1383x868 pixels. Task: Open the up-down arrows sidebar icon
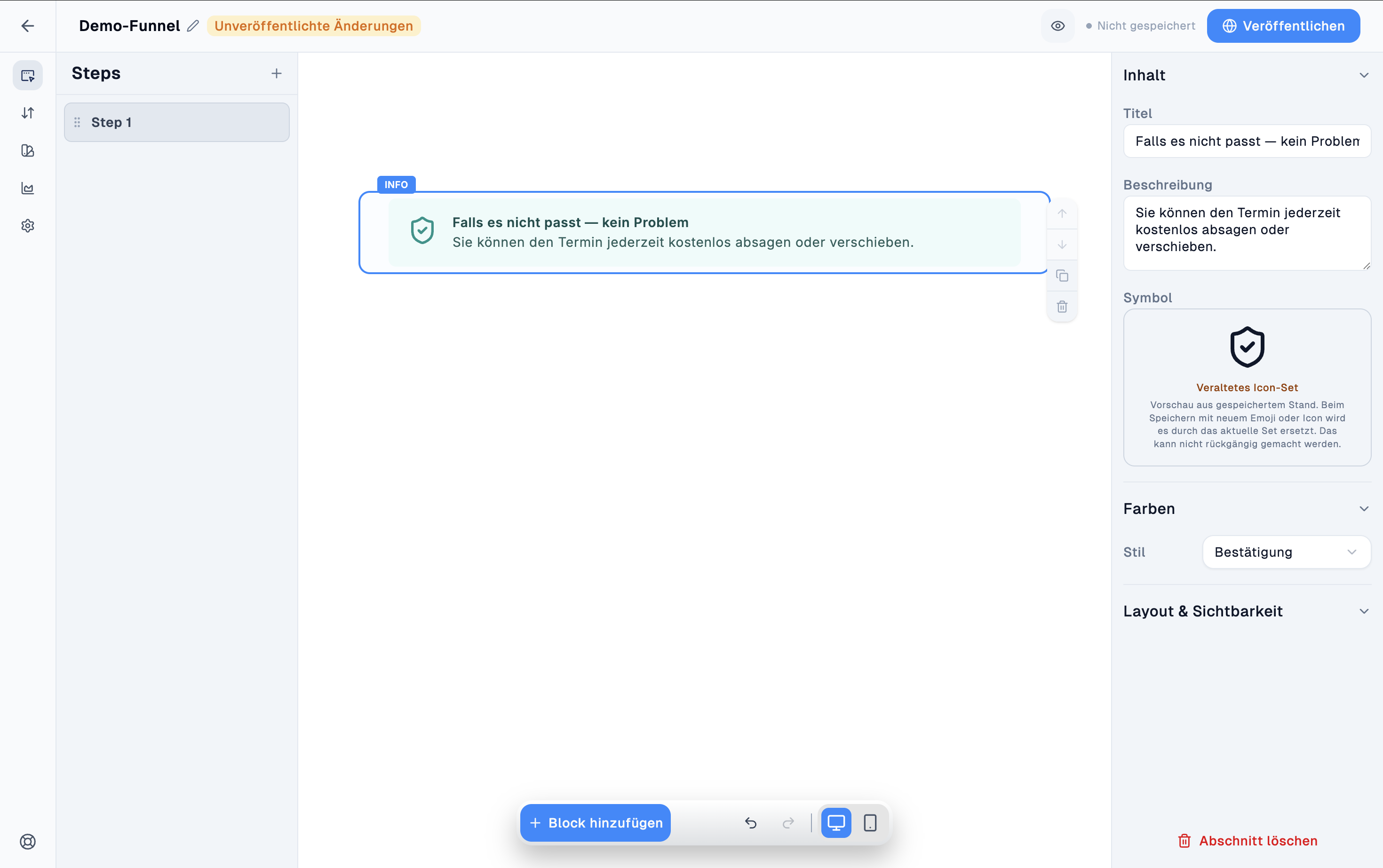pyautogui.click(x=28, y=113)
